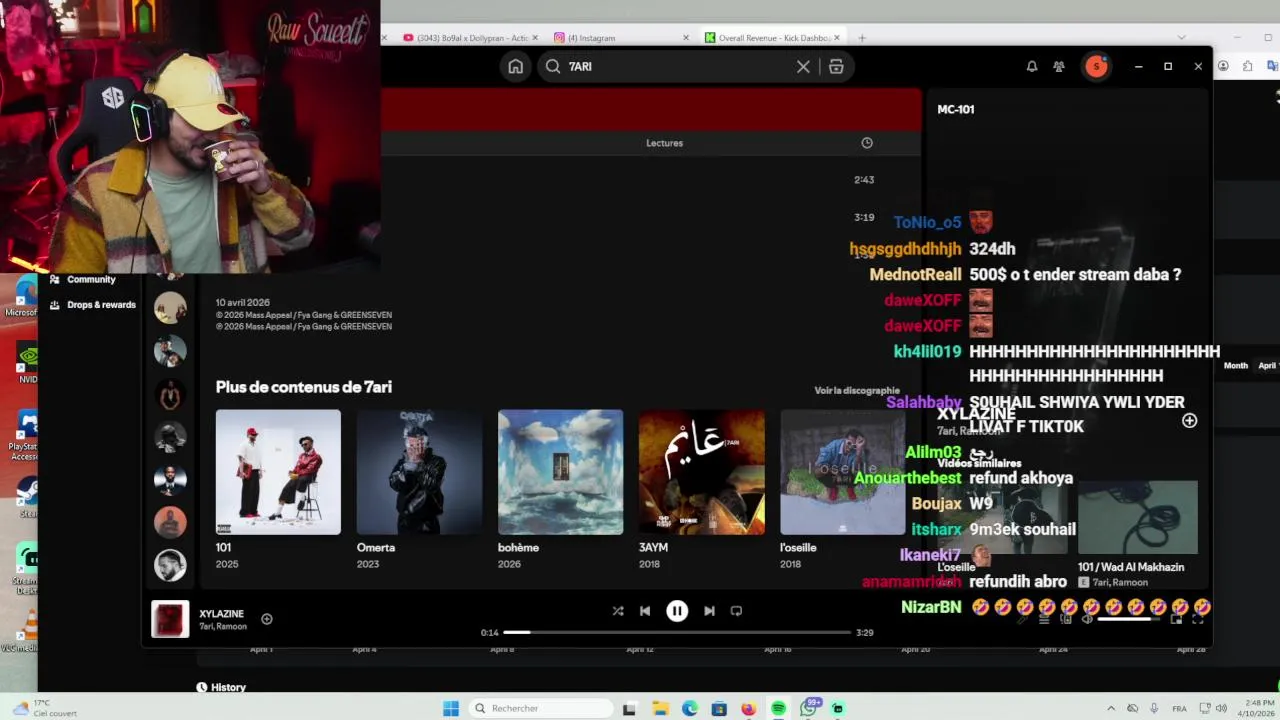
Task: Open 101 / Wad Al Makhazin video
Action: coord(1137,533)
